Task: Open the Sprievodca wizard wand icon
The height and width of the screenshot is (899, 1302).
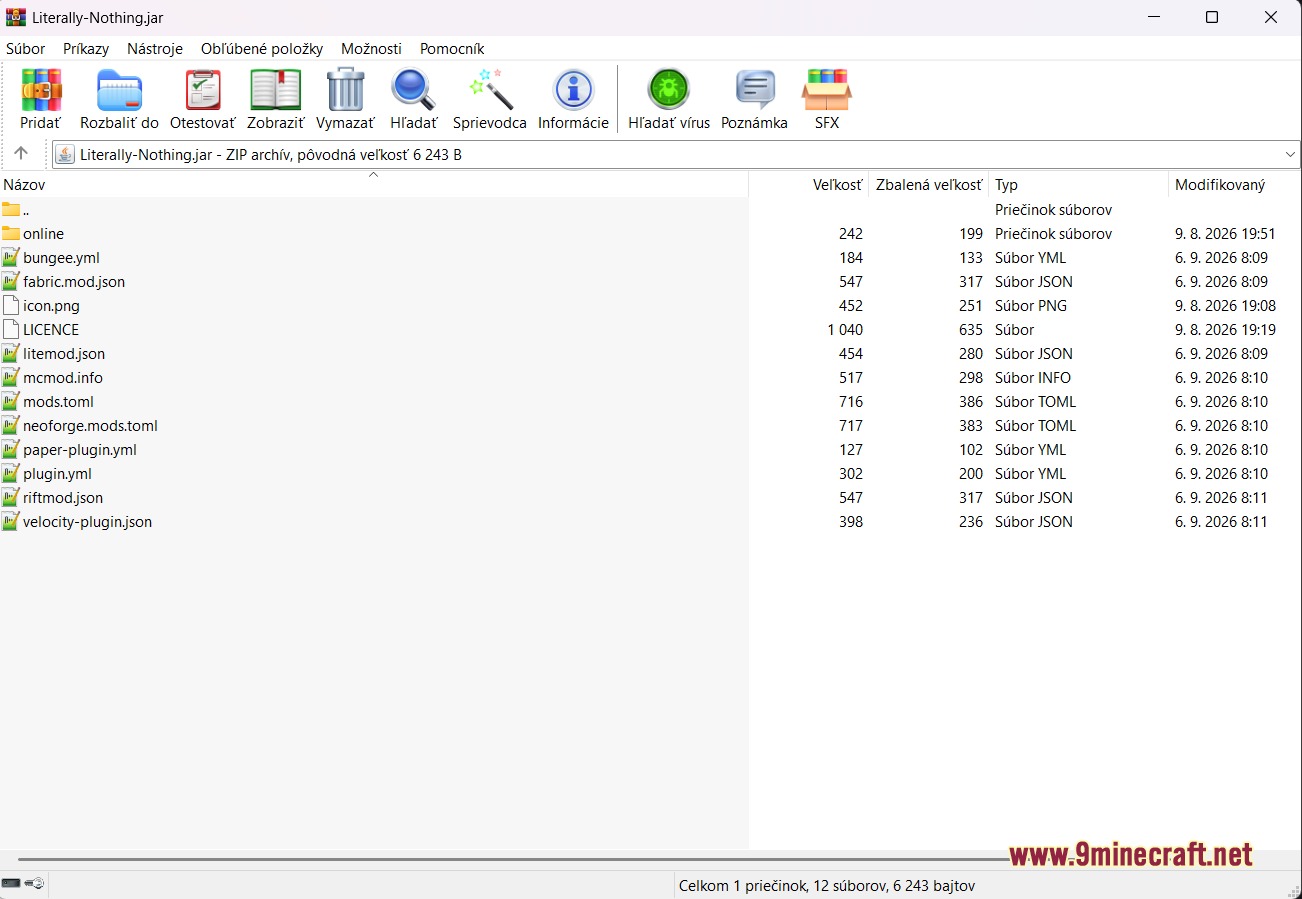Action: tap(490, 90)
